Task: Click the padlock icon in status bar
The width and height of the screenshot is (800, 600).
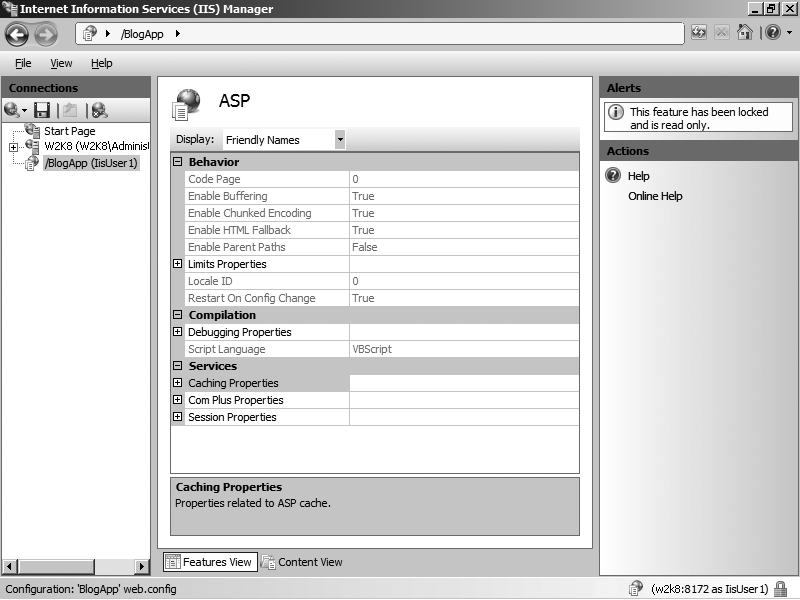Action: [780, 589]
